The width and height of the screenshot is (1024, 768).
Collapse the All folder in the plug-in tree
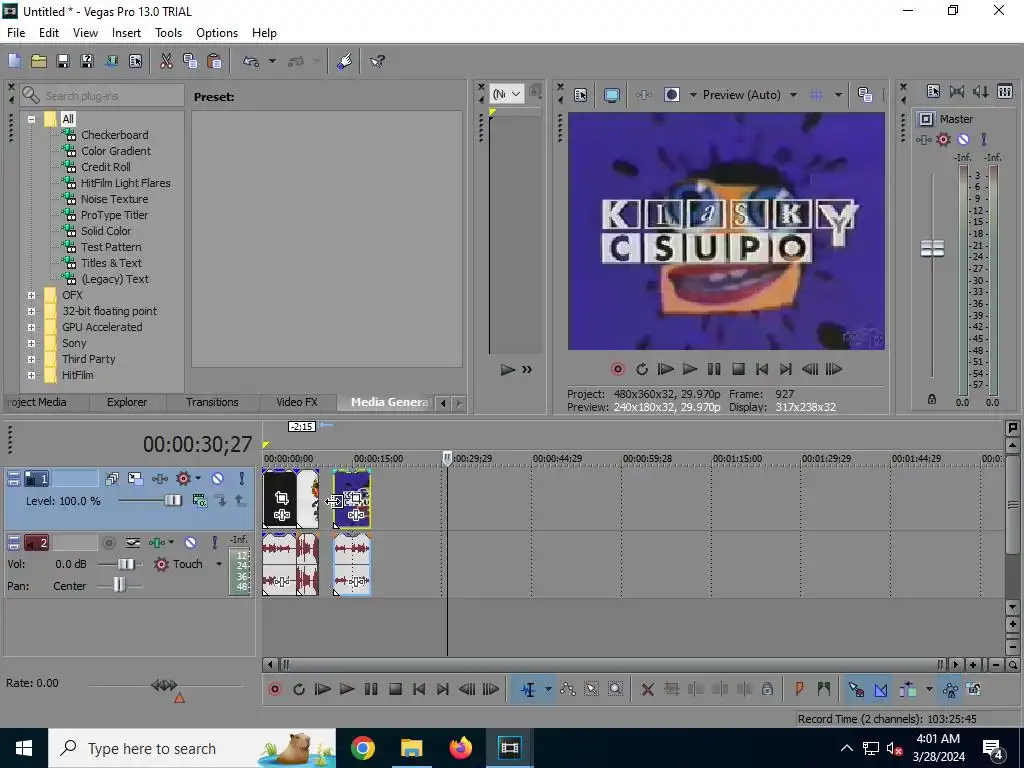(x=31, y=120)
